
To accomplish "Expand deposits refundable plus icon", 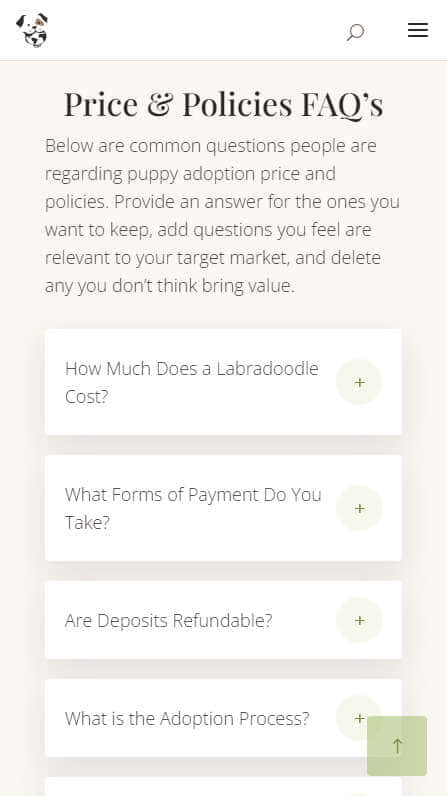I will pyautogui.click(x=359, y=620).
